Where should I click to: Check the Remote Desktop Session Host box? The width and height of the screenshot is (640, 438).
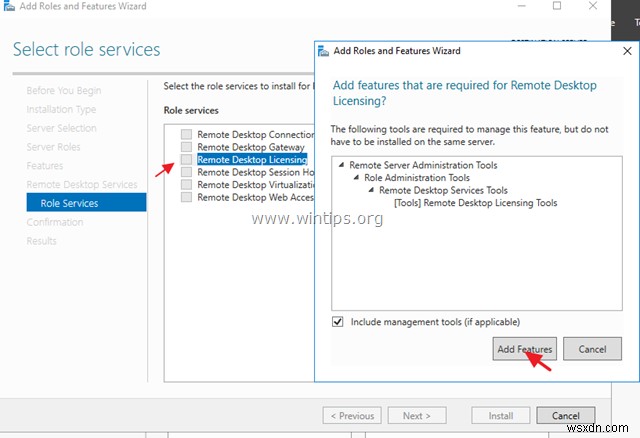pos(186,172)
